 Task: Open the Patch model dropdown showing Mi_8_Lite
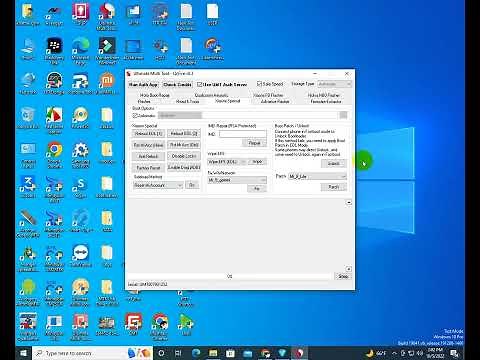pos(317,176)
